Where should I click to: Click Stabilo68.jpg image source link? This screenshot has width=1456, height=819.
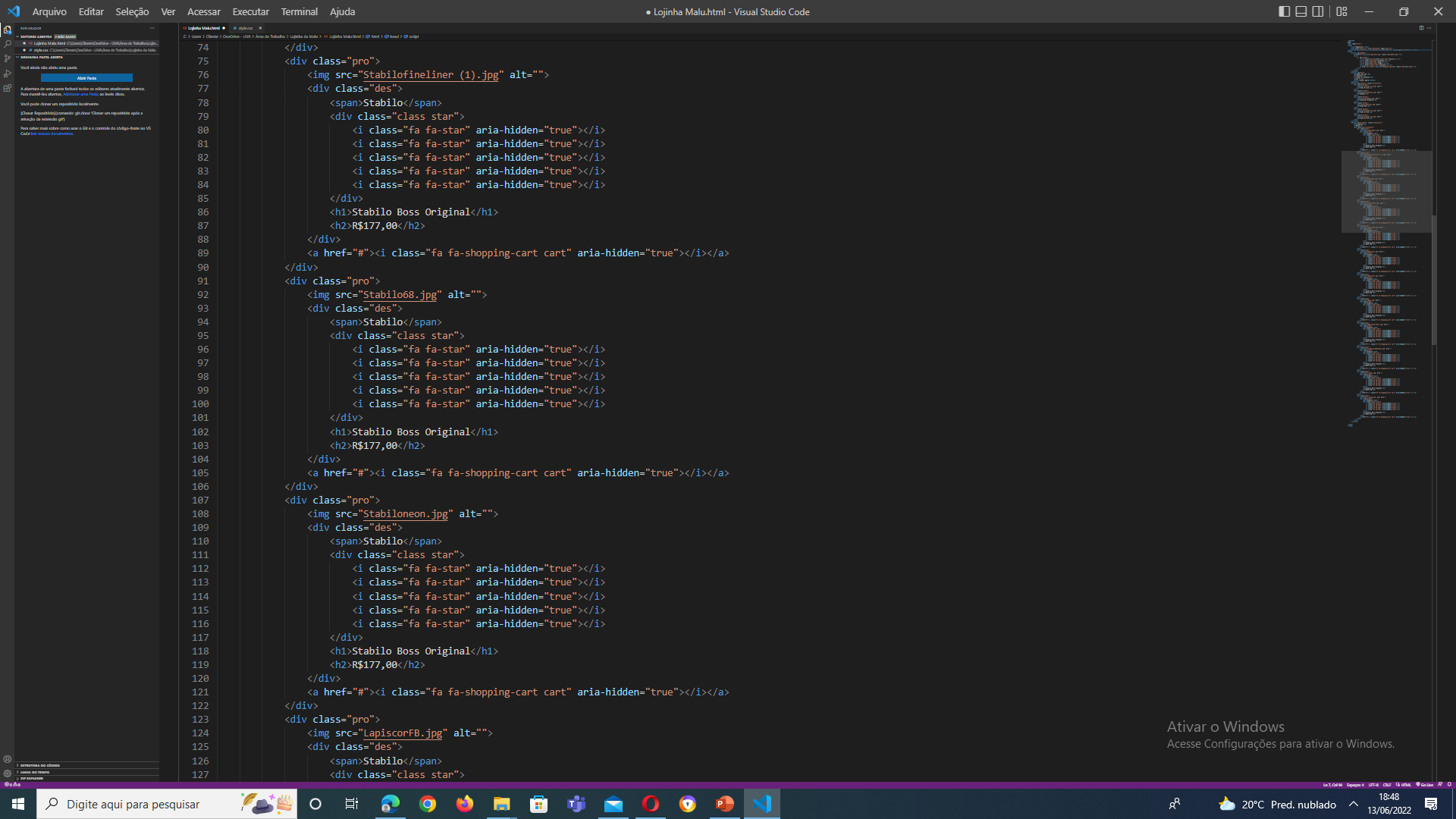pos(400,295)
